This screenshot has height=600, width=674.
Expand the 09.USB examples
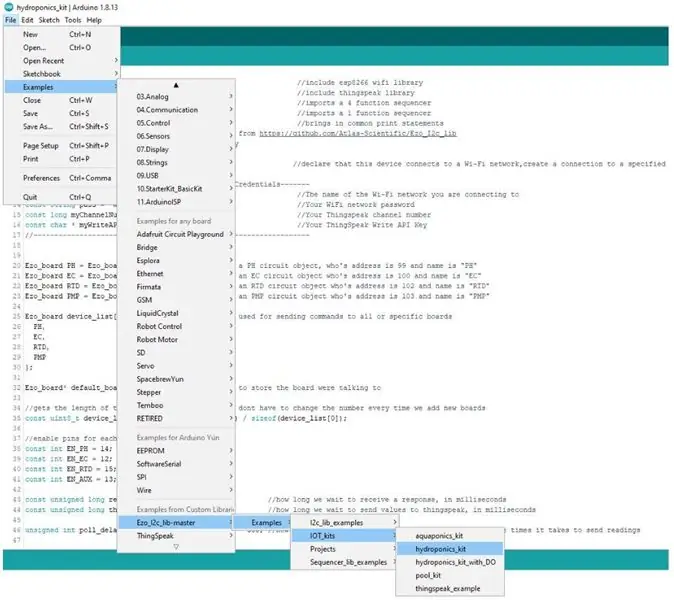coord(177,176)
